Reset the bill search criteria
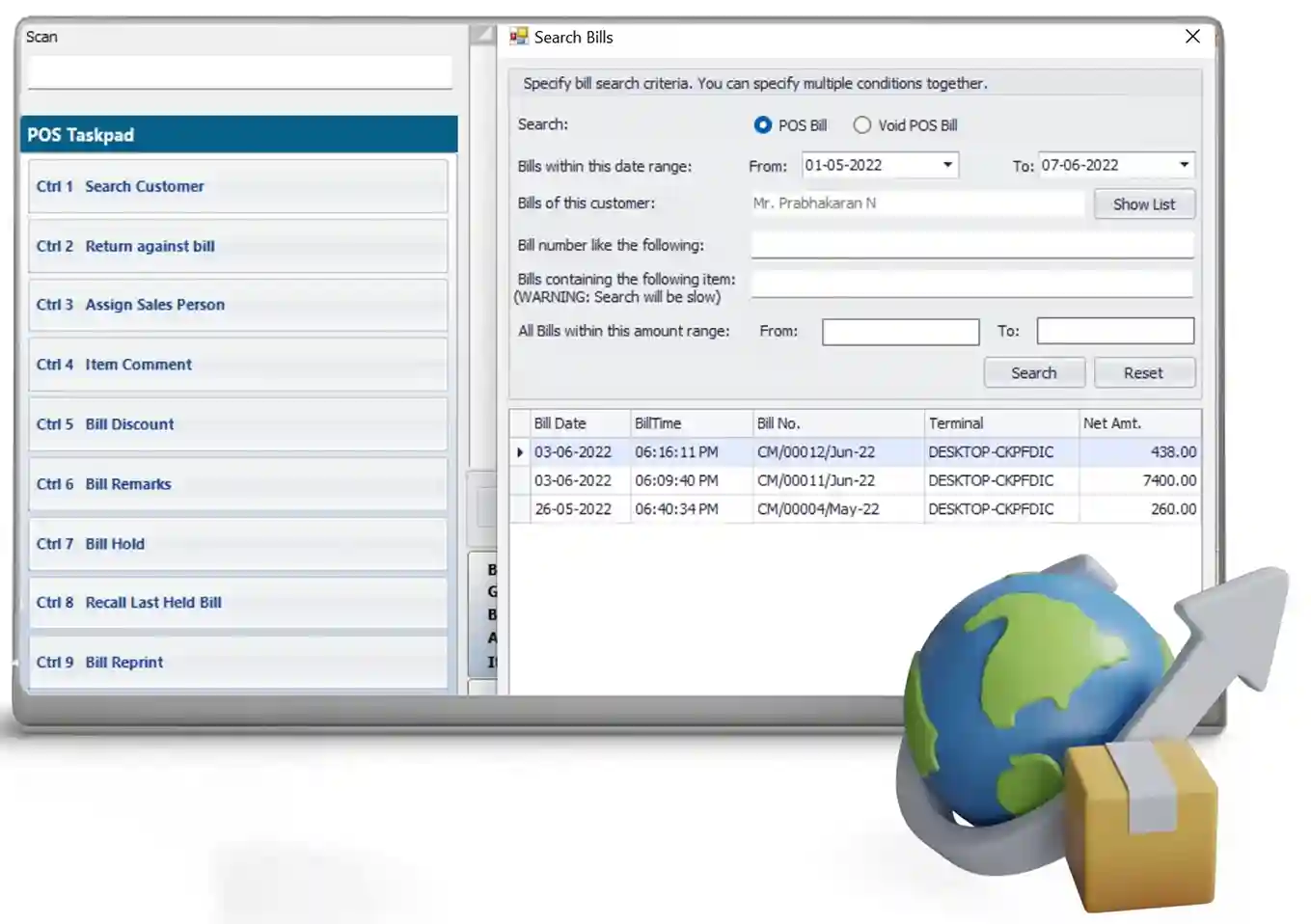Viewport: 1311px width, 924px height. [1143, 373]
